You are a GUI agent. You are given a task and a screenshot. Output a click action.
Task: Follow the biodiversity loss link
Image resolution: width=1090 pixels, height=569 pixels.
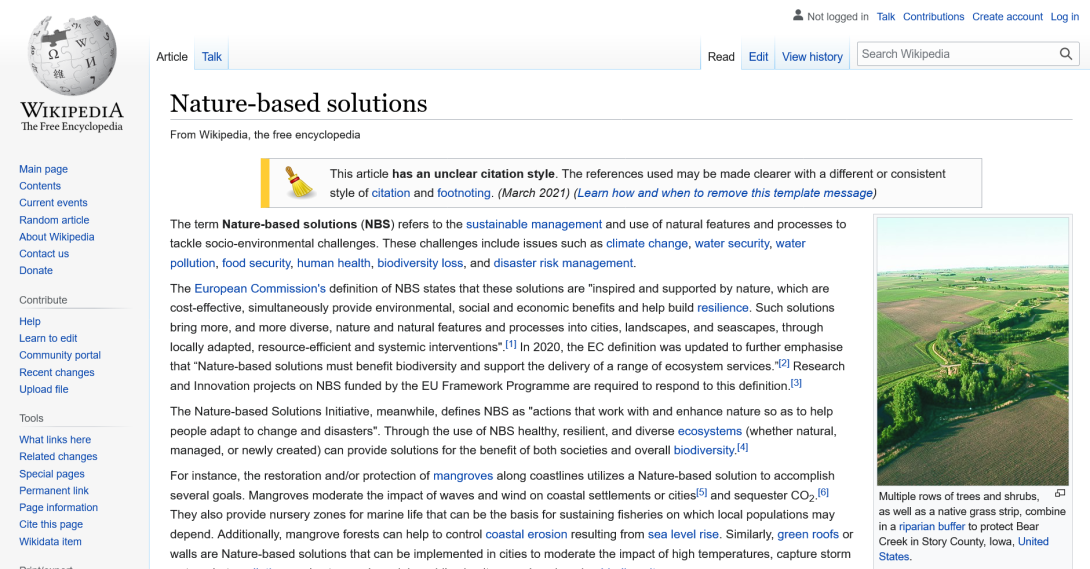(x=420, y=263)
